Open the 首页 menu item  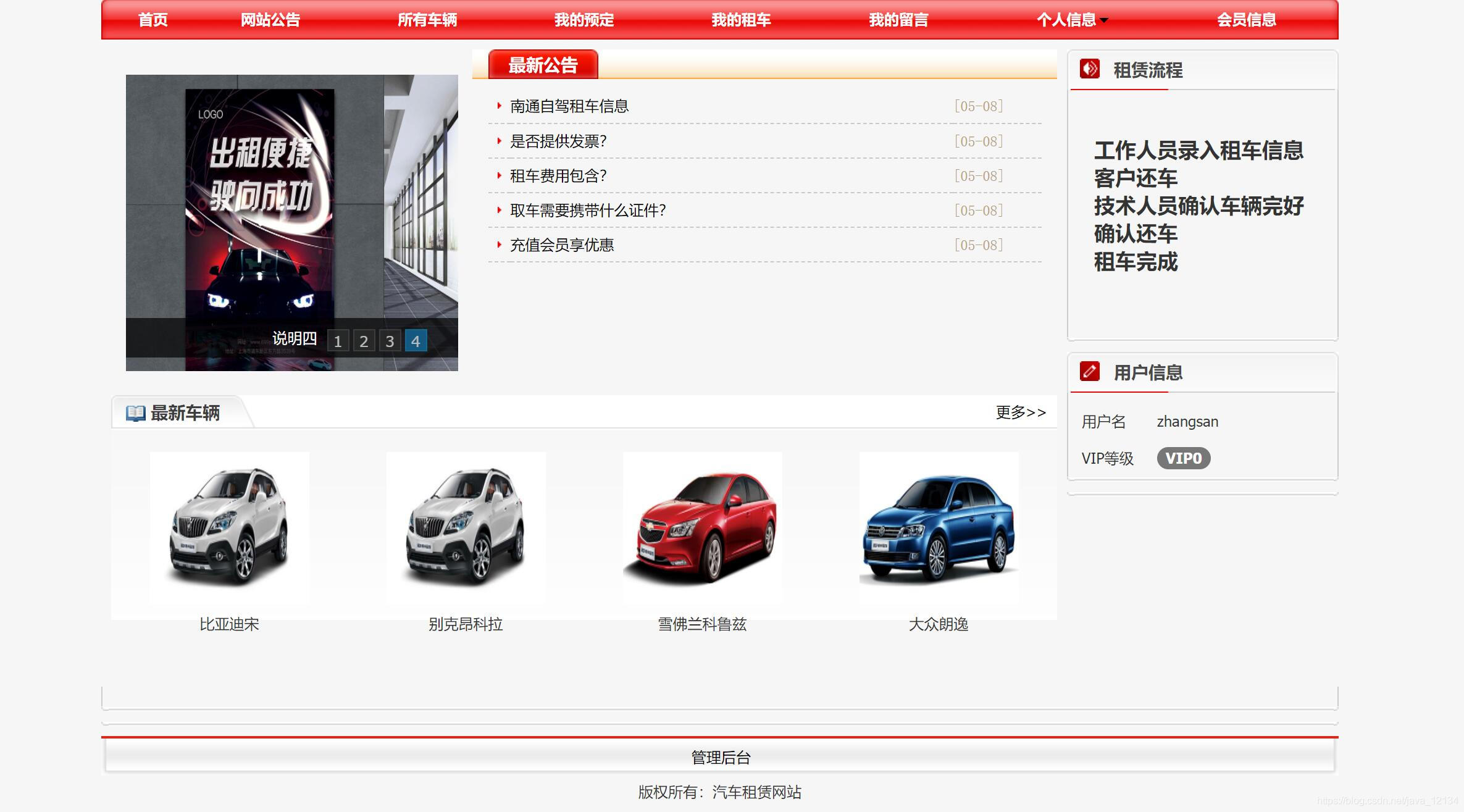[153, 20]
